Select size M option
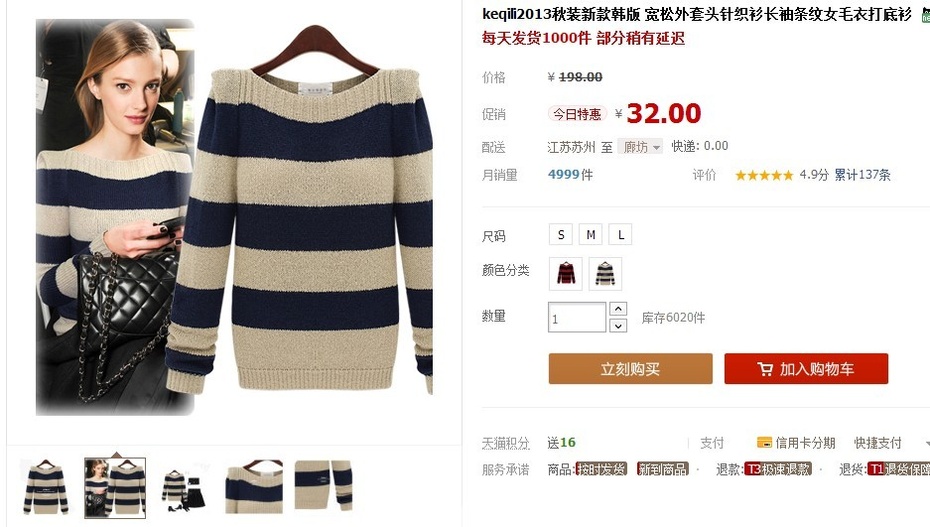 tap(591, 235)
